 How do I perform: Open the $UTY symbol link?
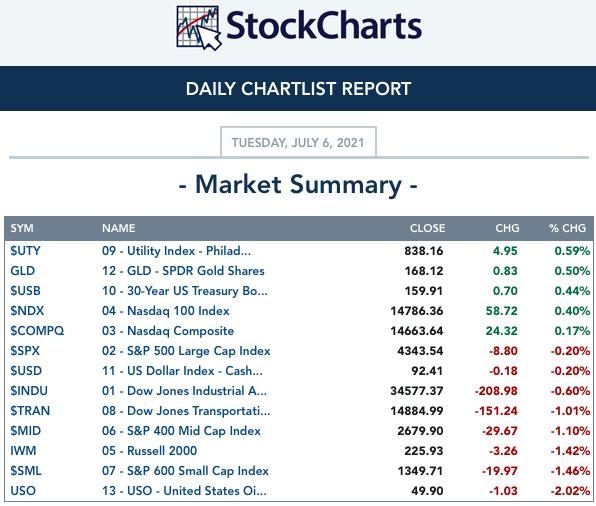(x=25, y=251)
